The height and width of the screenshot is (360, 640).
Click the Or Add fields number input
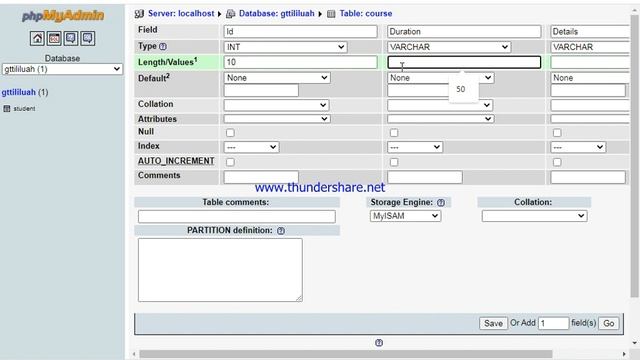point(553,323)
